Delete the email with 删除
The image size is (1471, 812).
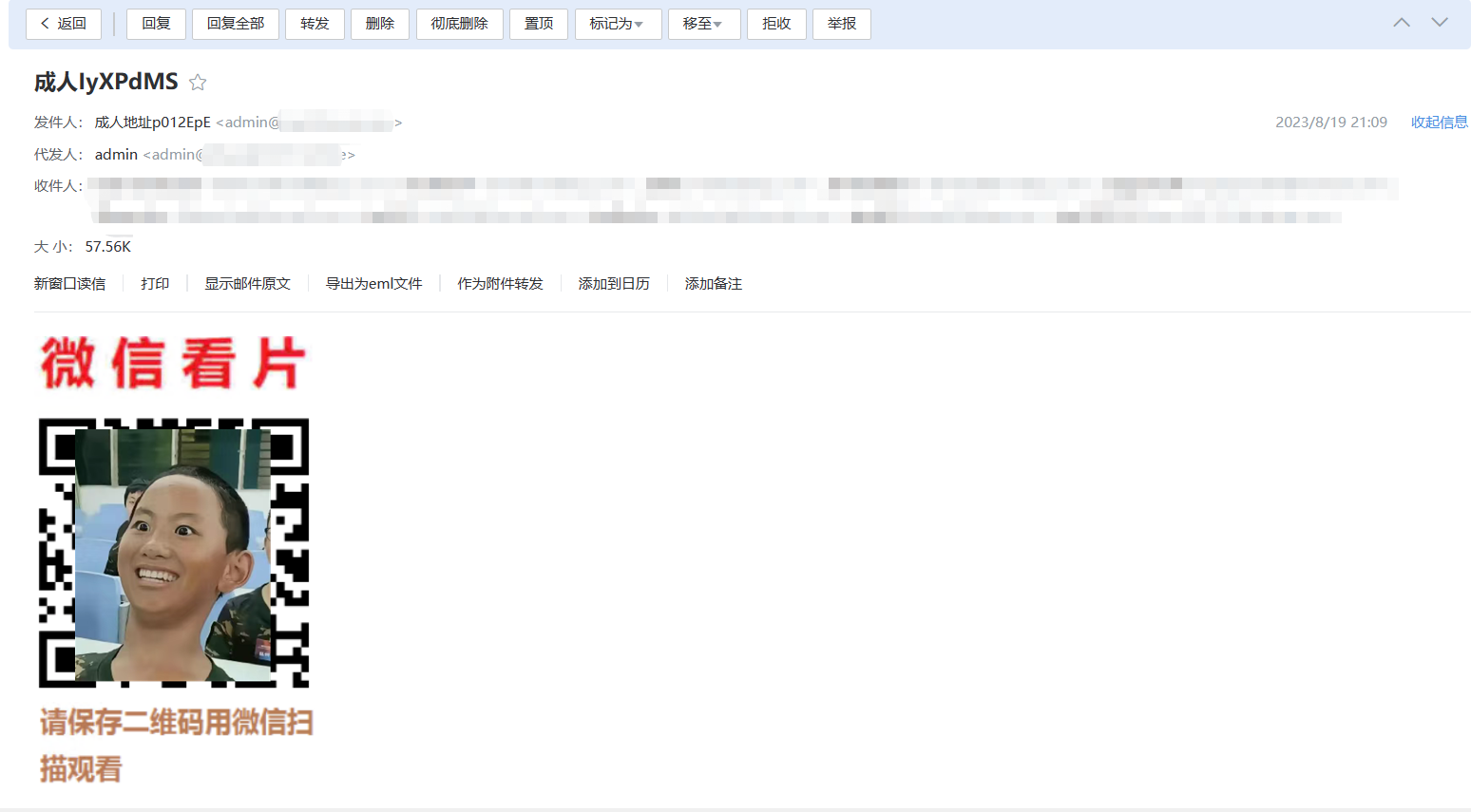(x=380, y=24)
